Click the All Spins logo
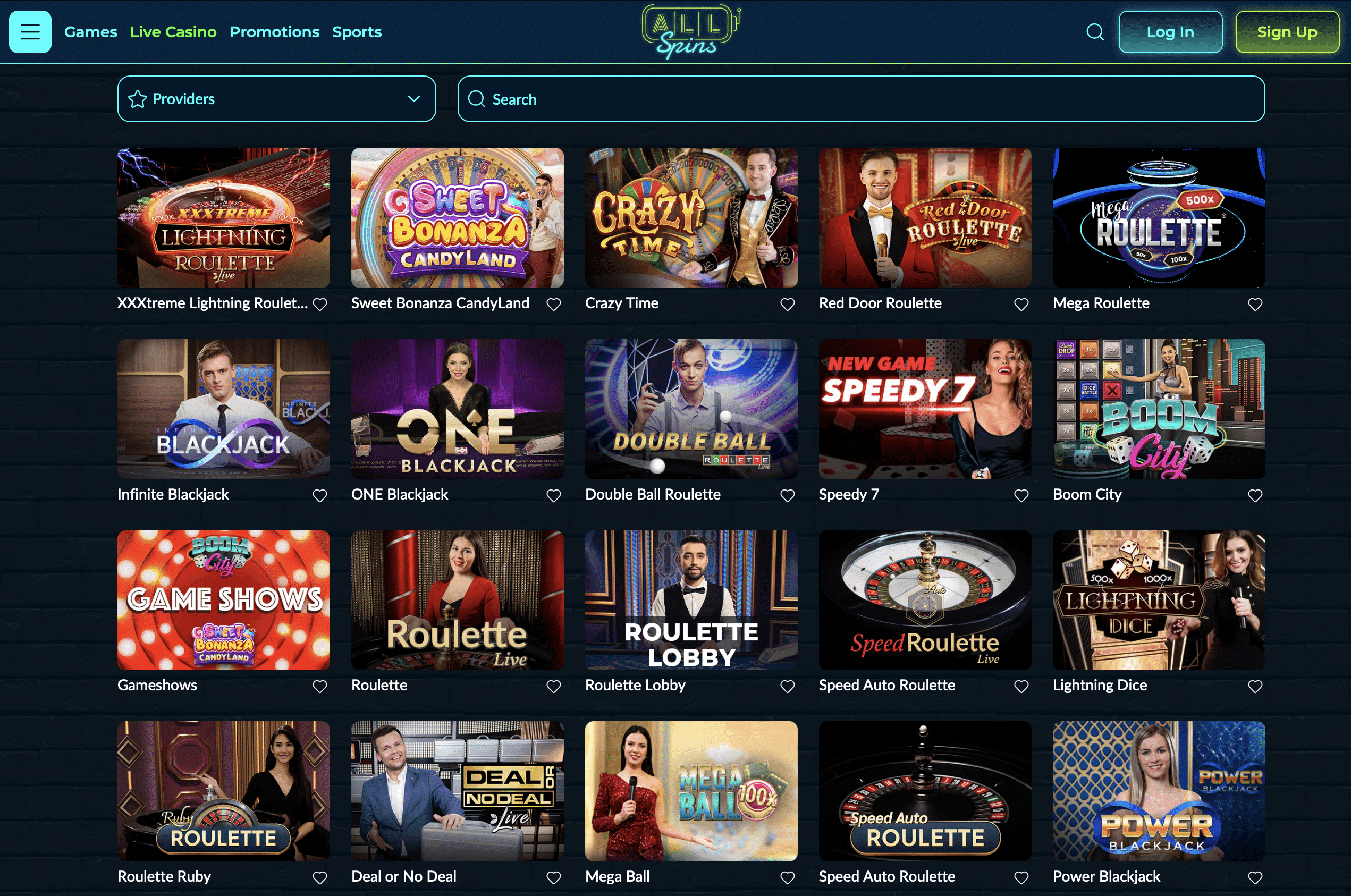The height and width of the screenshot is (896, 1351). 691,31
